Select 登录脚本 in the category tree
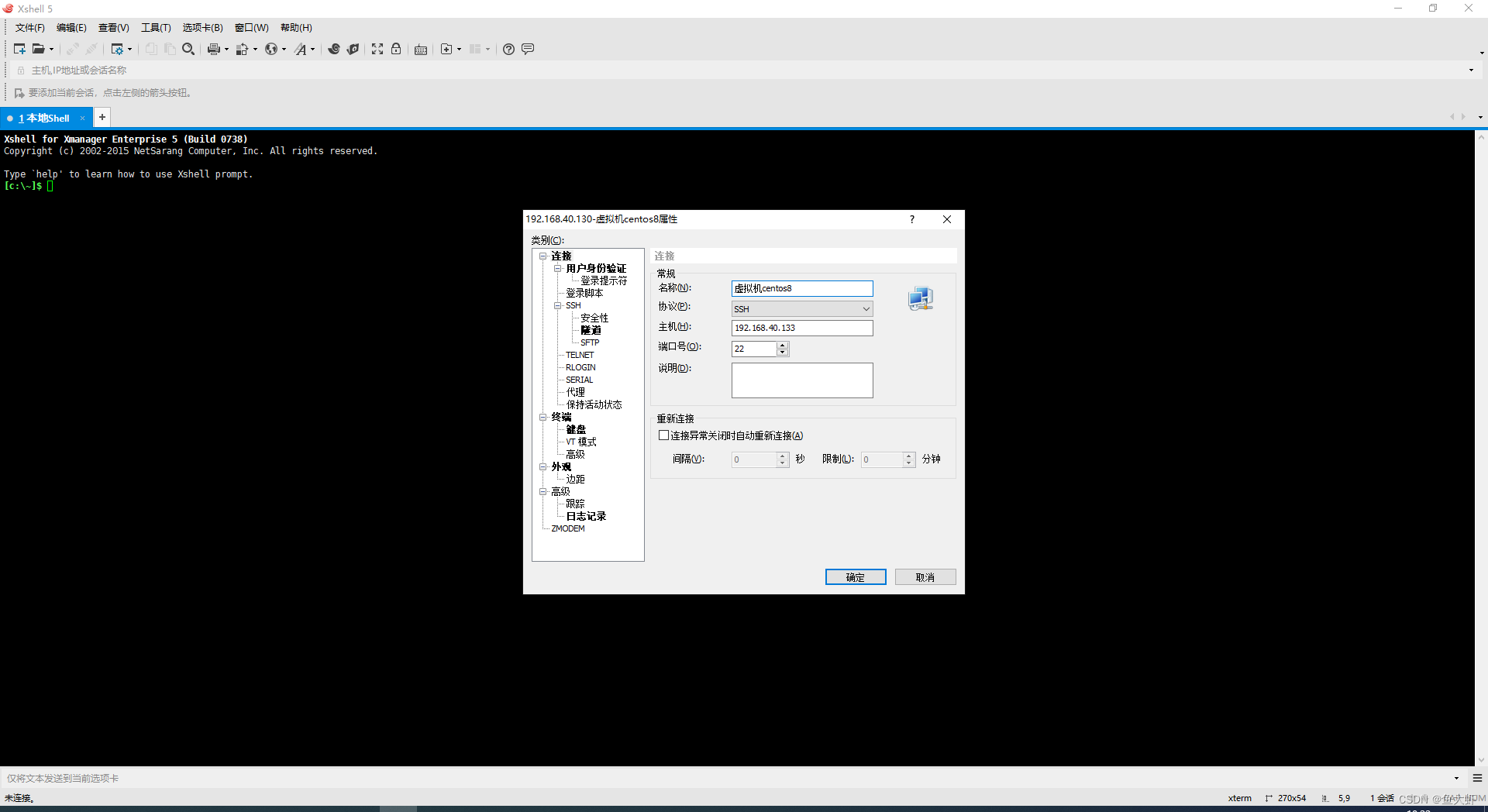Image resolution: width=1488 pixels, height=812 pixels. [x=584, y=293]
